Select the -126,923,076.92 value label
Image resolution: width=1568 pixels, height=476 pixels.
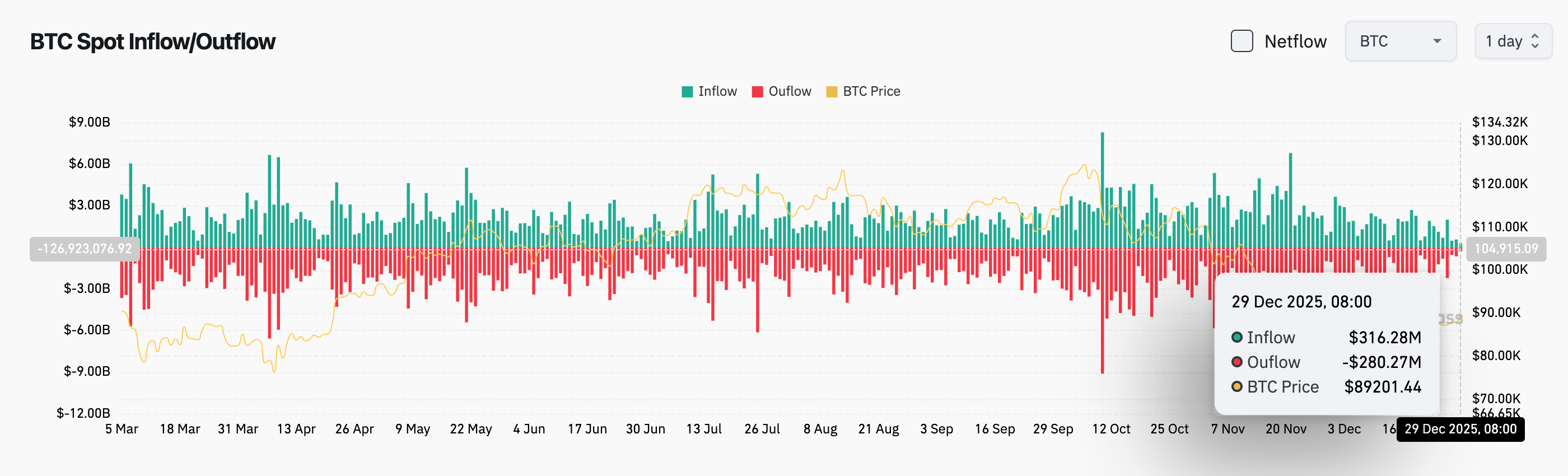(85, 249)
